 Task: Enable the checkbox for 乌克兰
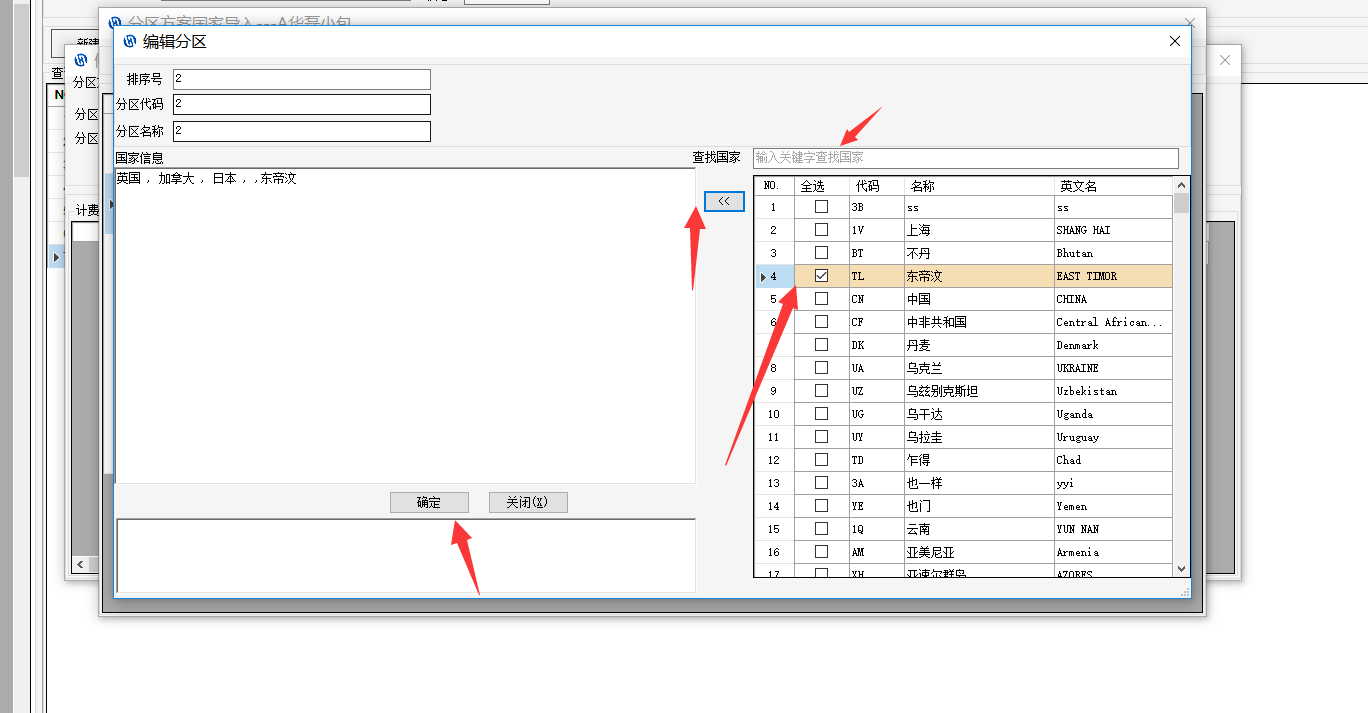coord(821,368)
